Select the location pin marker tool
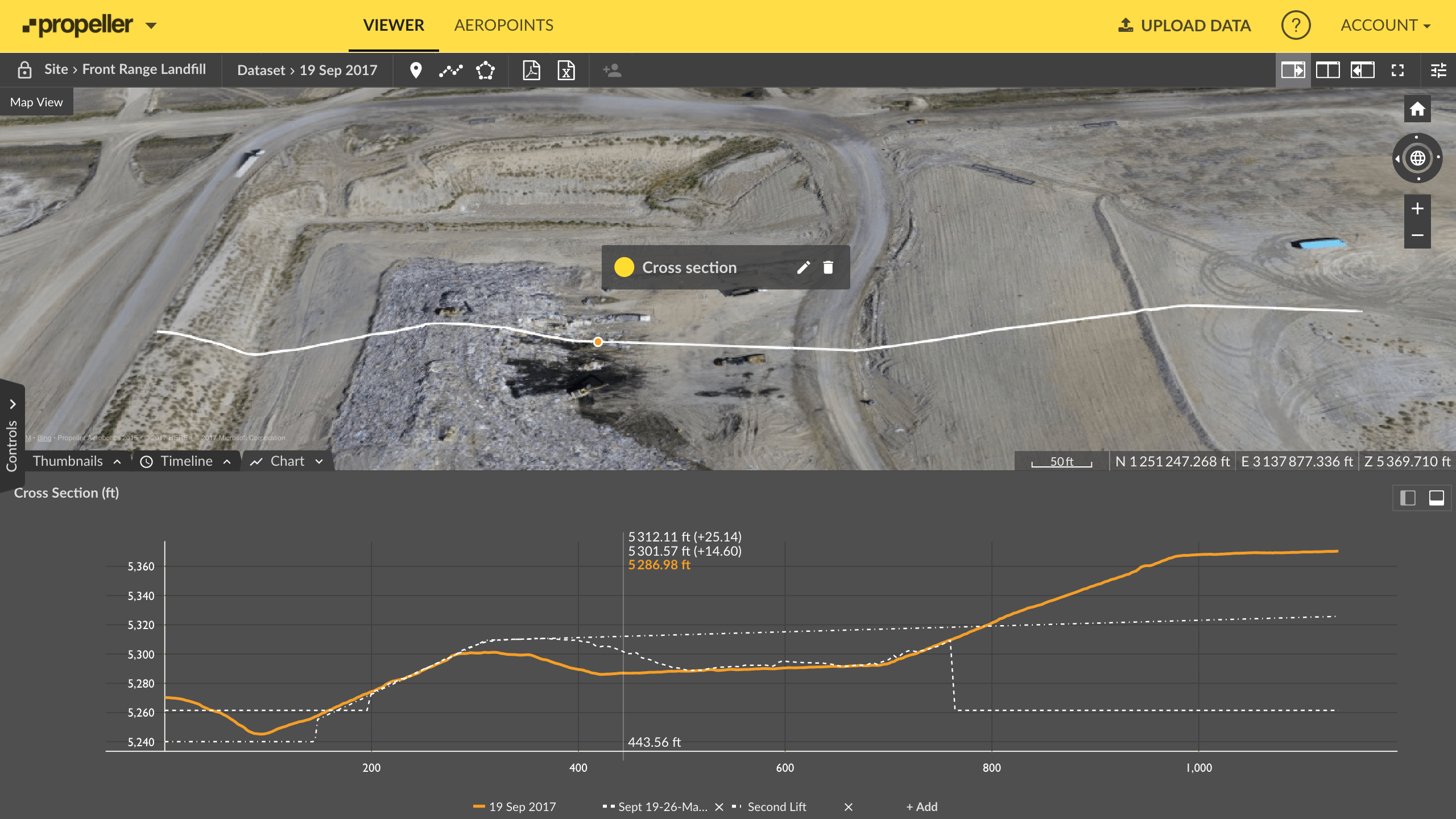The image size is (1456, 819). tap(415, 70)
